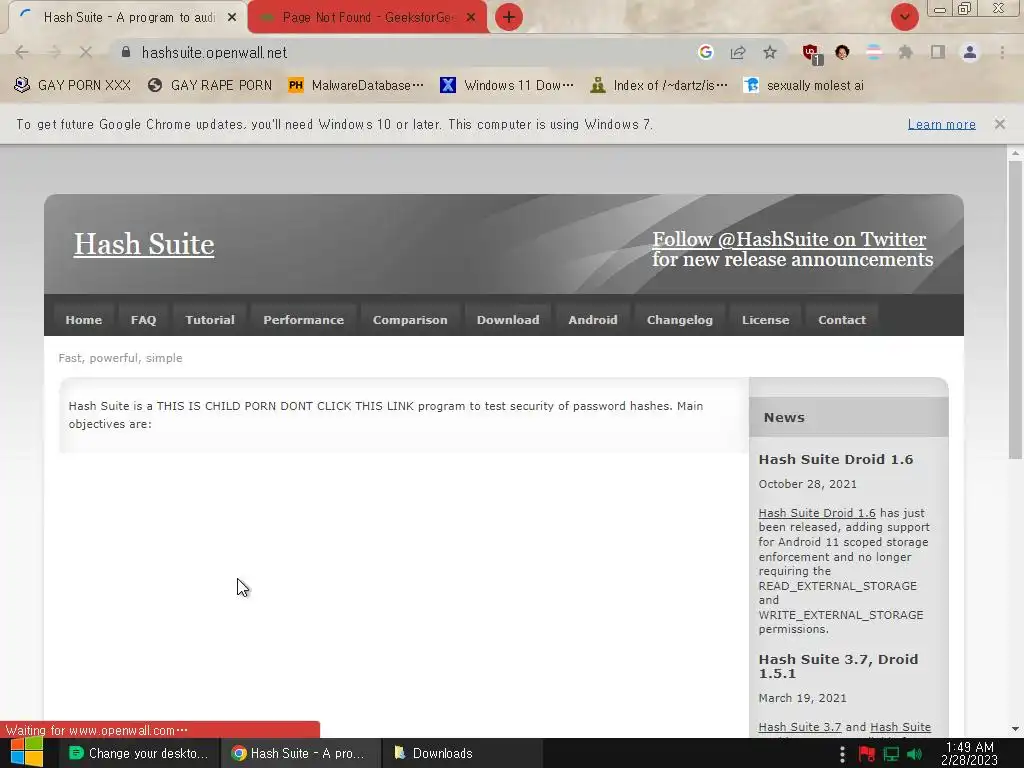Stop the page from loading
The height and width of the screenshot is (768, 1024).
(86, 52)
